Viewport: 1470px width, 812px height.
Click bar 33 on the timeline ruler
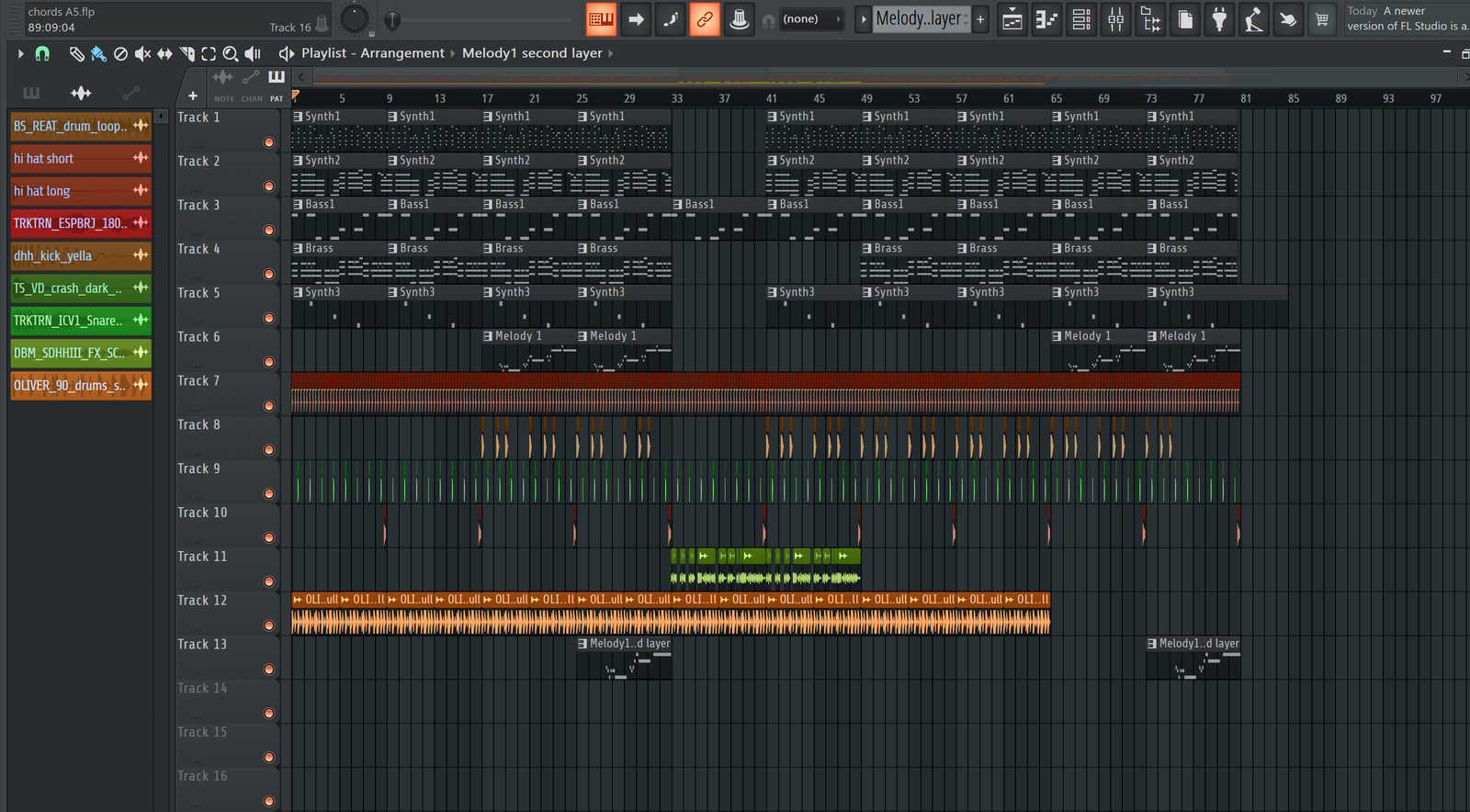[x=676, y=98]
